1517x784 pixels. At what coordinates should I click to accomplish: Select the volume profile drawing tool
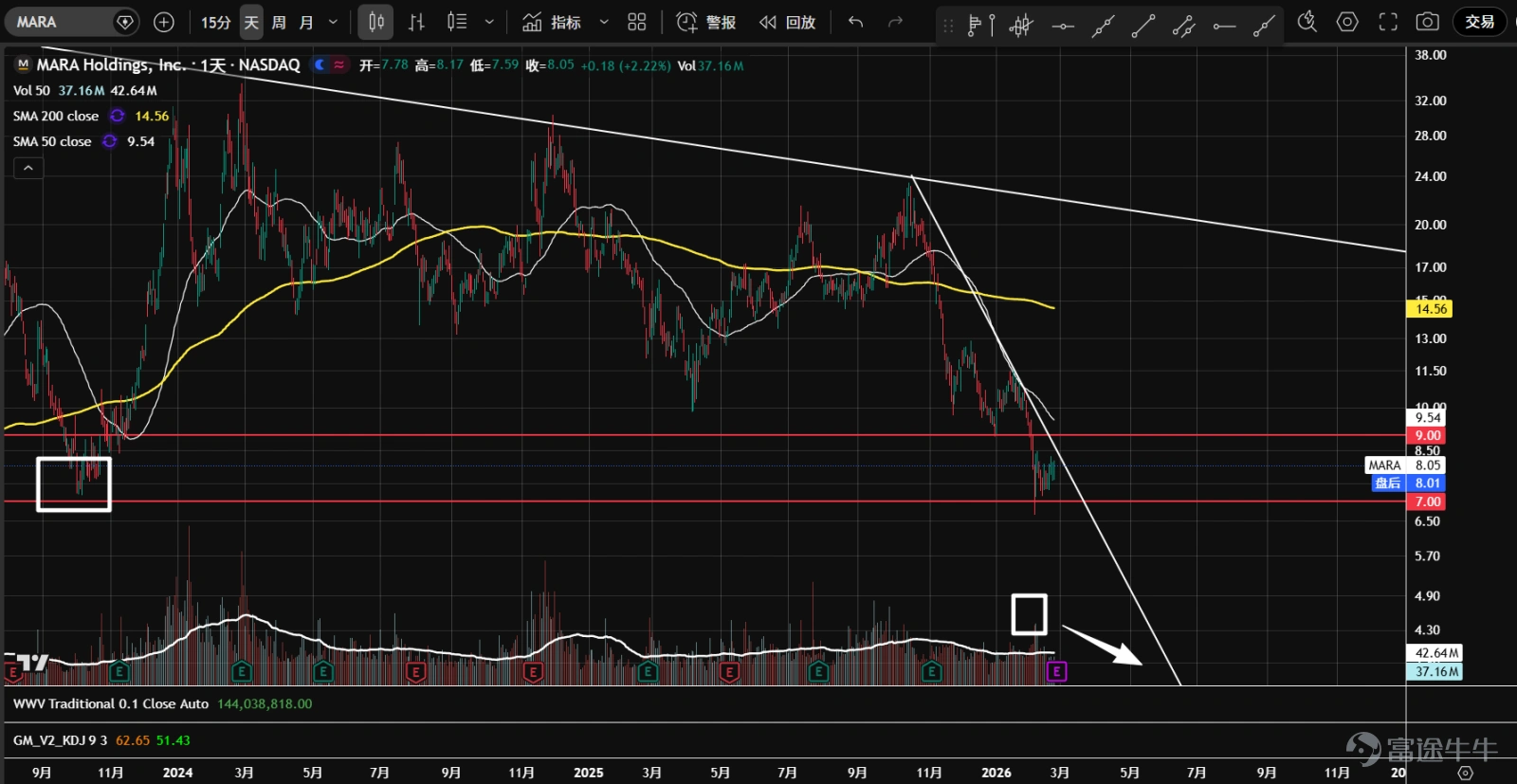pyautogui.click(x=980, y=25)
